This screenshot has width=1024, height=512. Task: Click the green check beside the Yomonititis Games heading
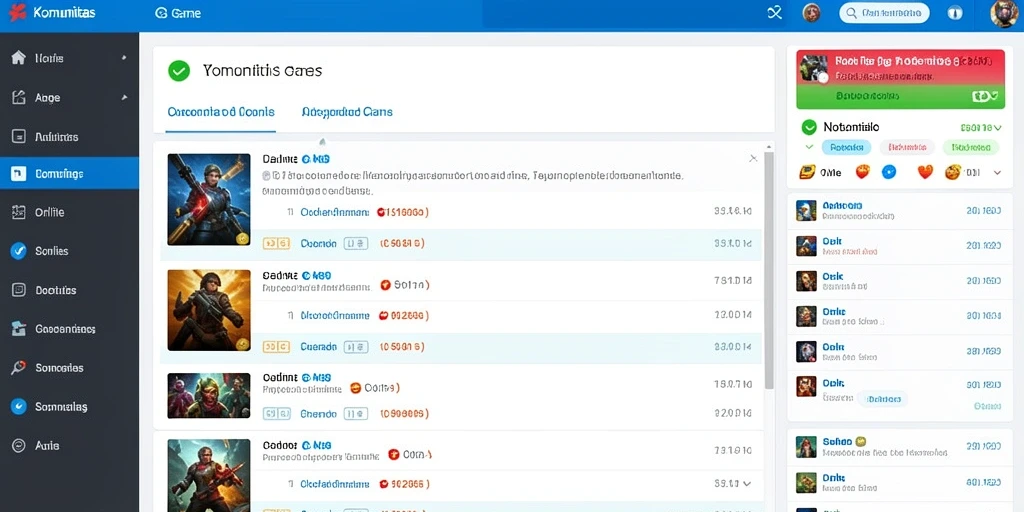tap(178, 71)
